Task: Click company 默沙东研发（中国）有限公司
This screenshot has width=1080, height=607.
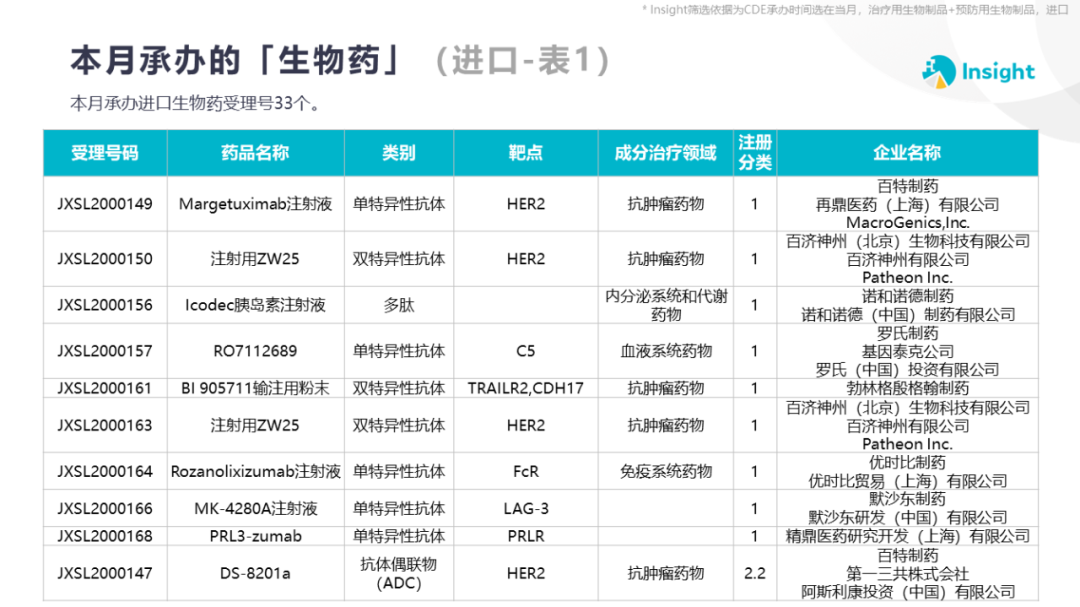Action: pos(908,517)
